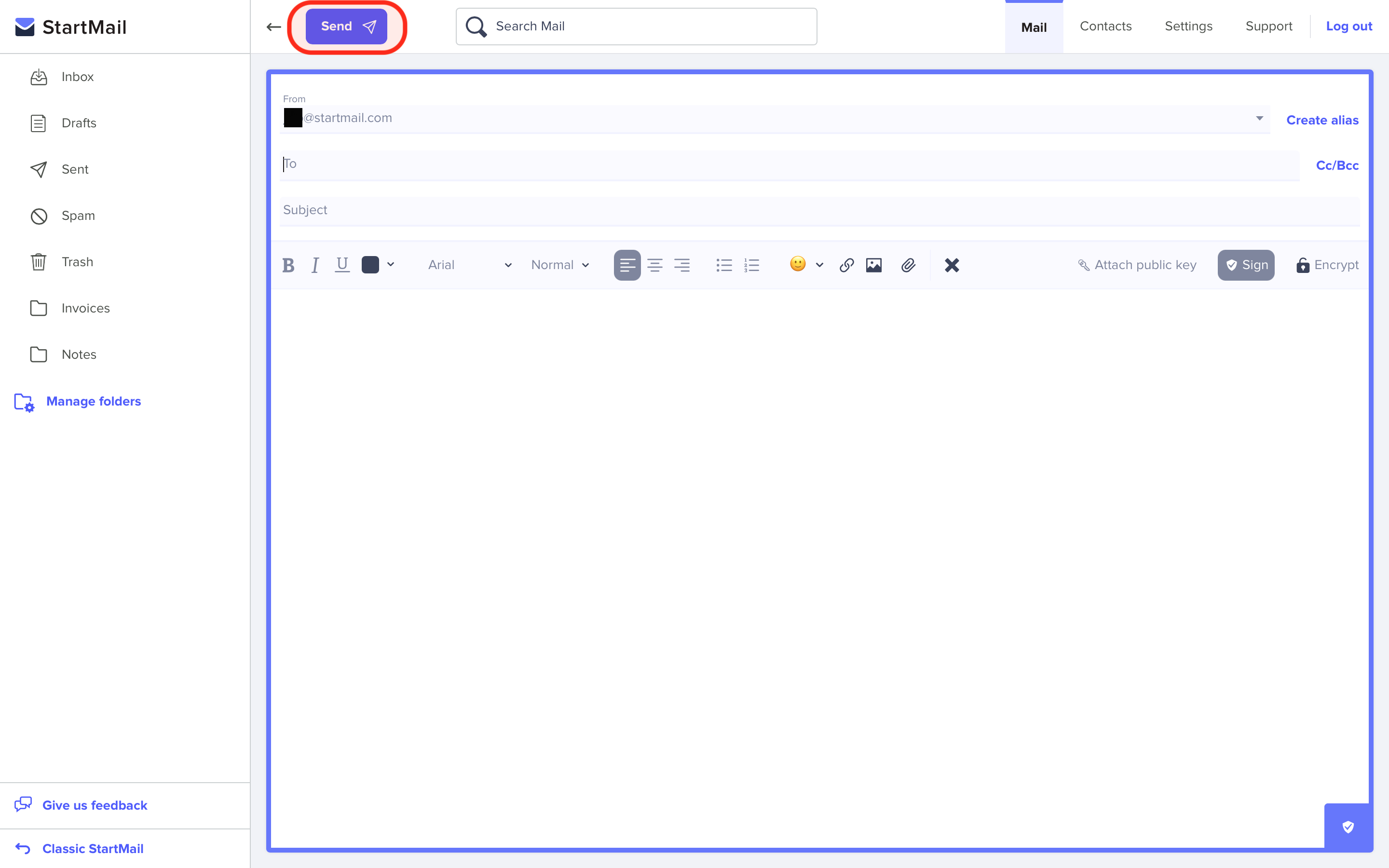The image size is (1389, 868).
Task: Attach a file to the email
Action: tap(908, 265)
